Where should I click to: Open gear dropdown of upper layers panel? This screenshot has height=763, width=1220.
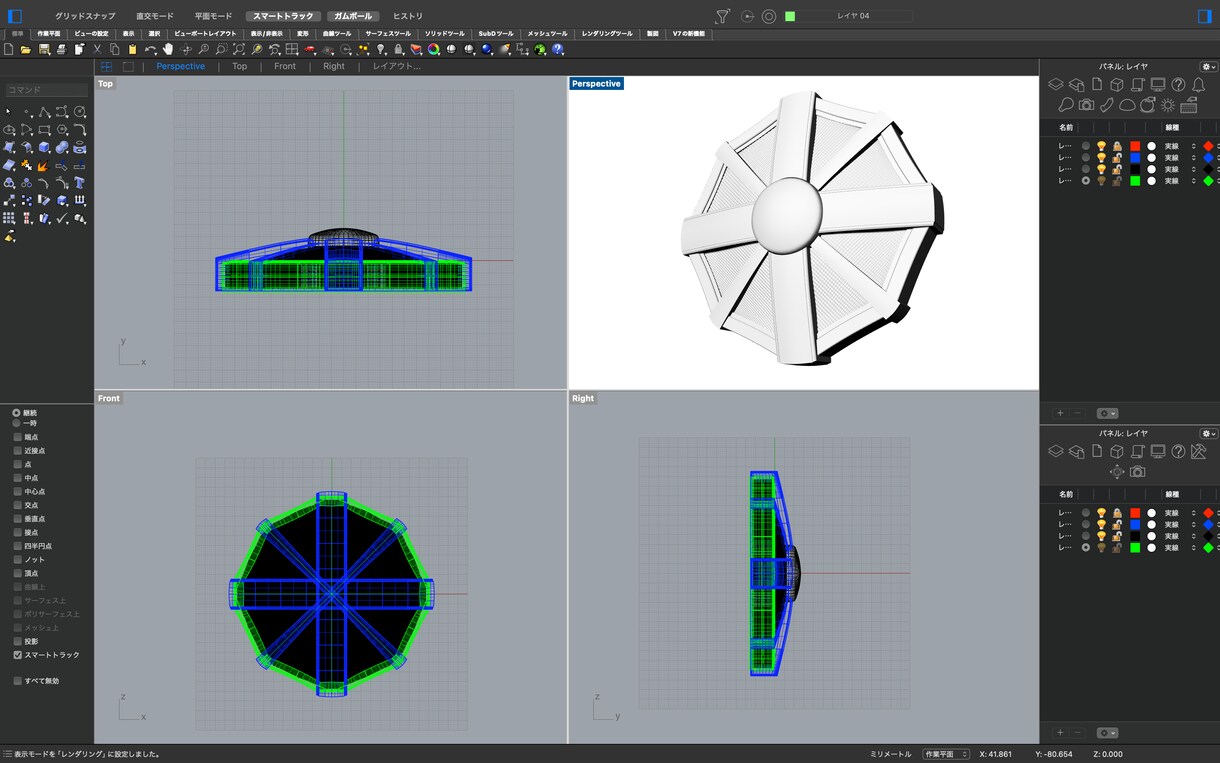click(x=1208, y=66)
